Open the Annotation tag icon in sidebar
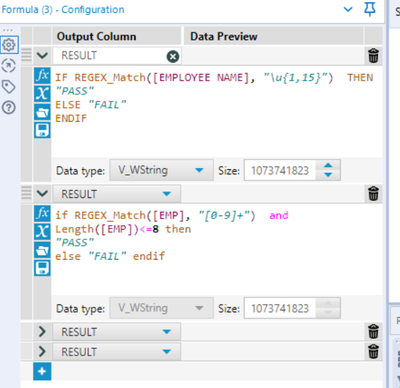This screenshot has width=400, height=388. click(9, 87)
